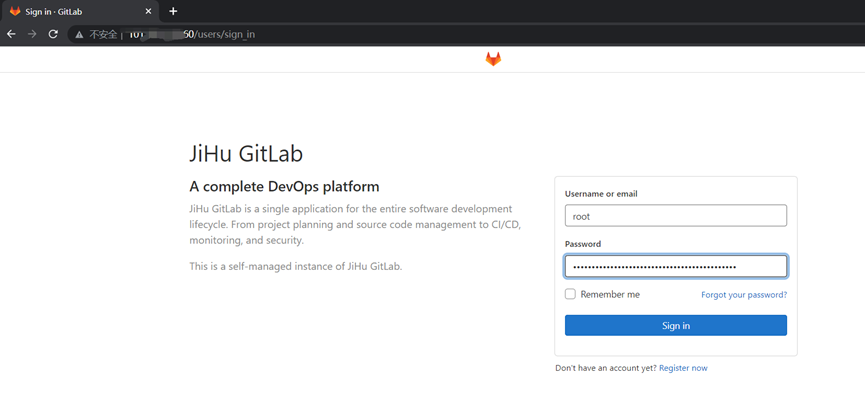This screenshot has width=865, height=410.
Task: Focus the Password field
Action: [676, 266]
